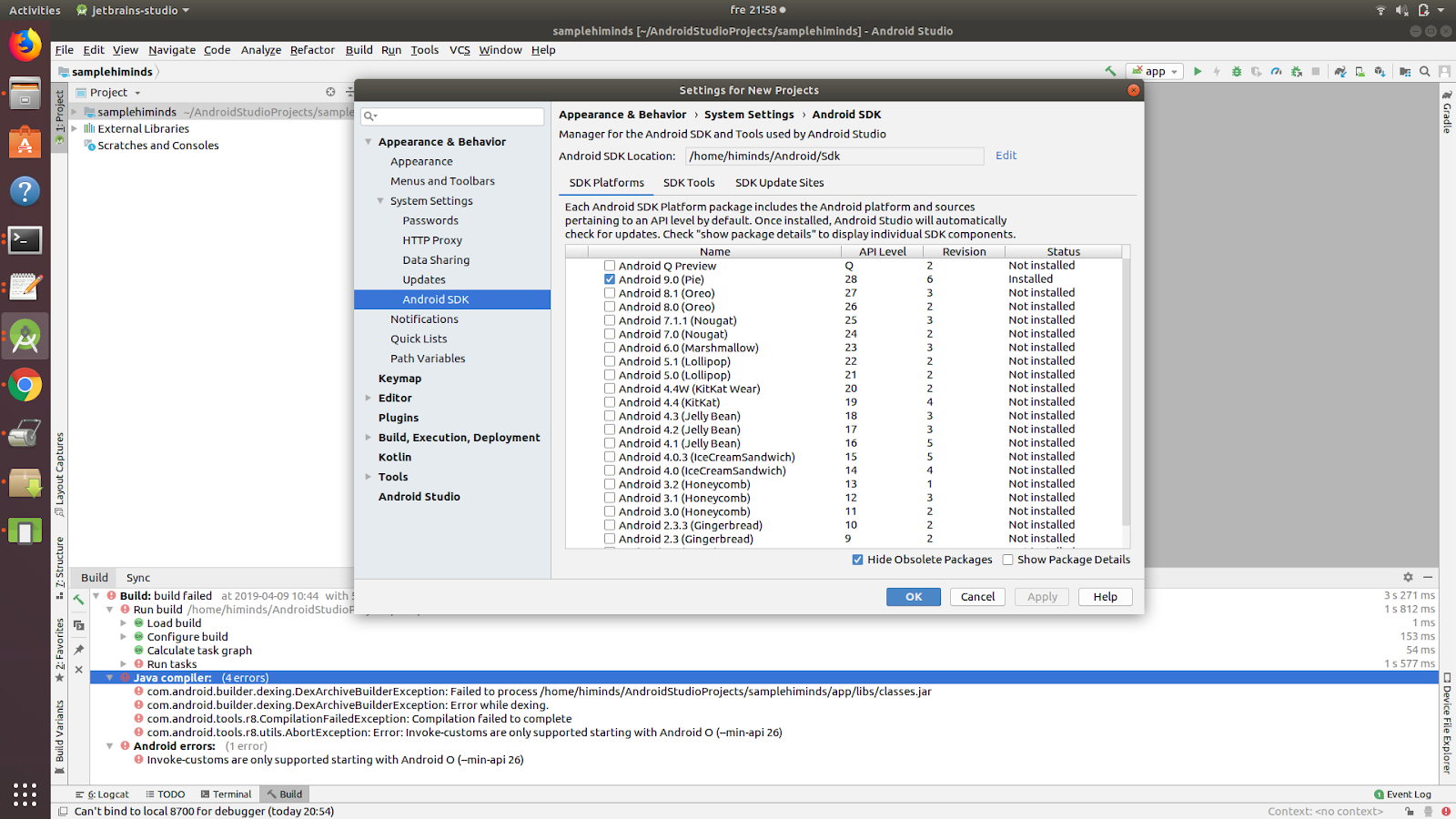The width and height of the screenshot is (1456, 819).
Task: Click the Help button in settings dialog
Action: point(1106,597)
